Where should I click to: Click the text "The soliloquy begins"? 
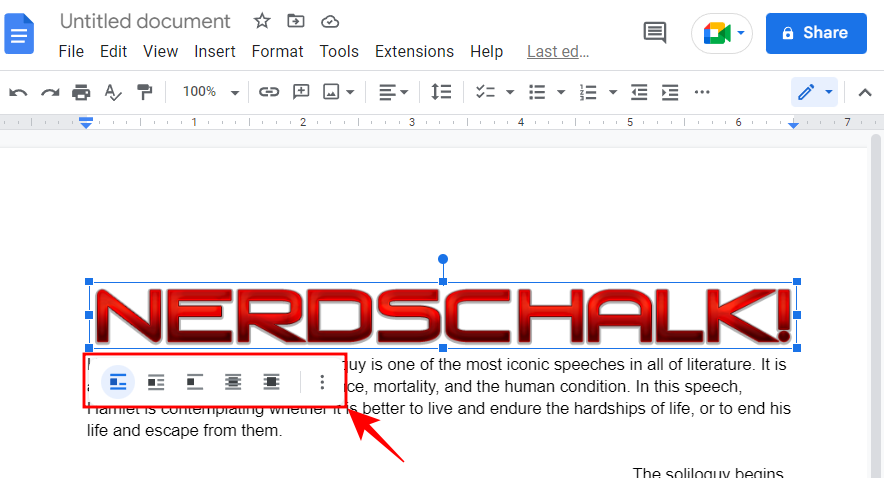(x=708, y=472)
